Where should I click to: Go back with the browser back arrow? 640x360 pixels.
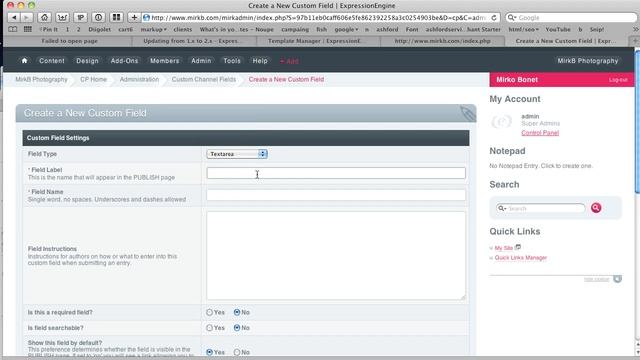point(14,18)
